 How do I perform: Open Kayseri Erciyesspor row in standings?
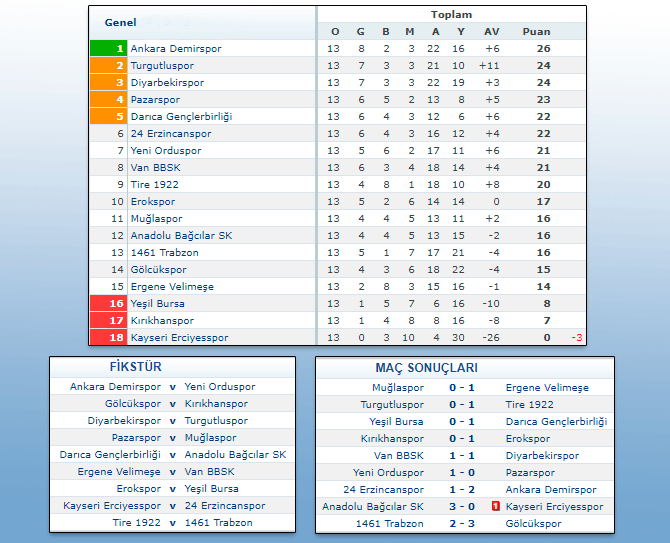[x=179, y=337]
